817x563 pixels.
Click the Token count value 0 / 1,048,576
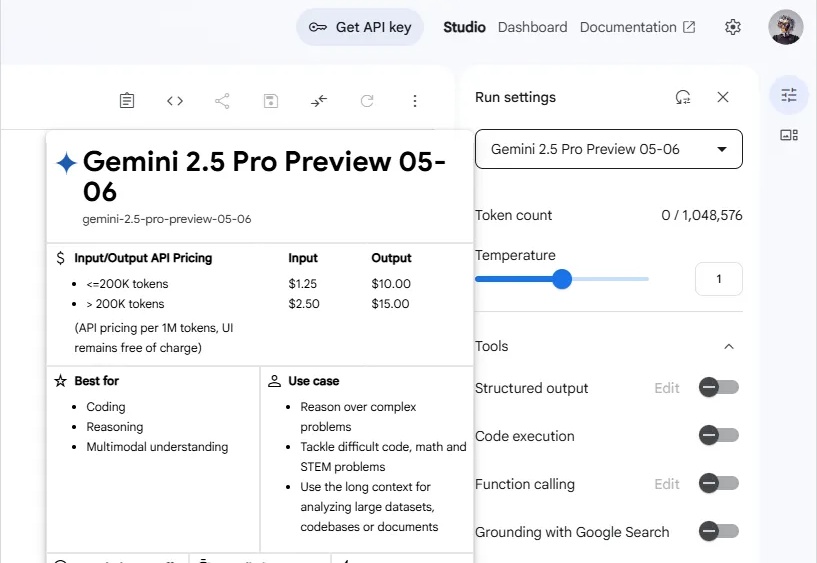pyautogui.click(x=702, y=215)
